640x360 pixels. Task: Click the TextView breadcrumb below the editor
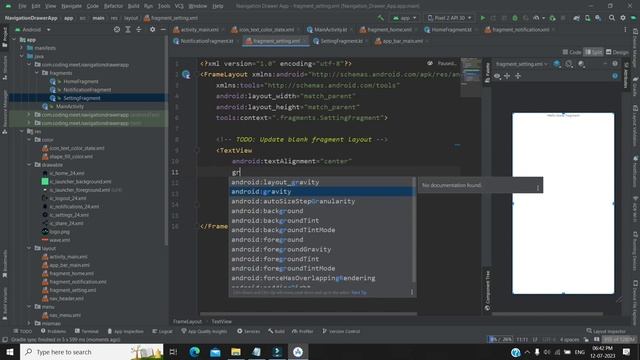point(222,322)
